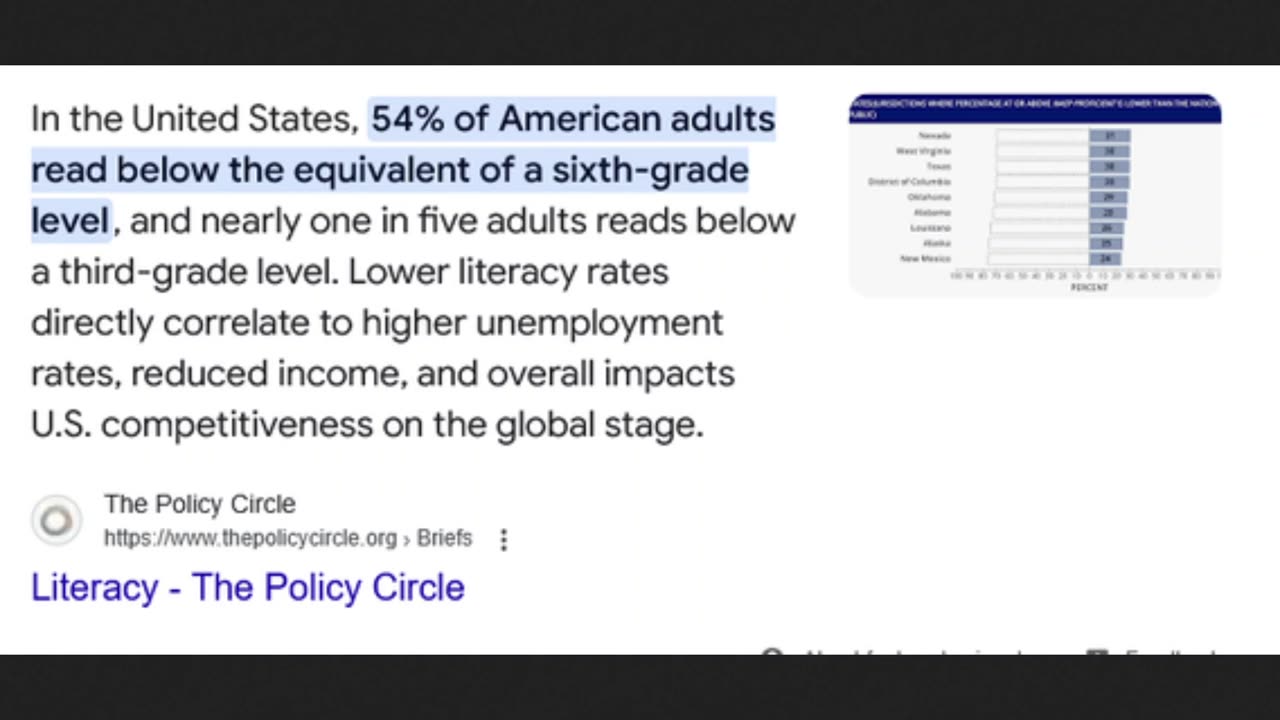Click the Nevada bar in the chart
The height and width of the screenshot is (720, 1280).
point(1108,136)
